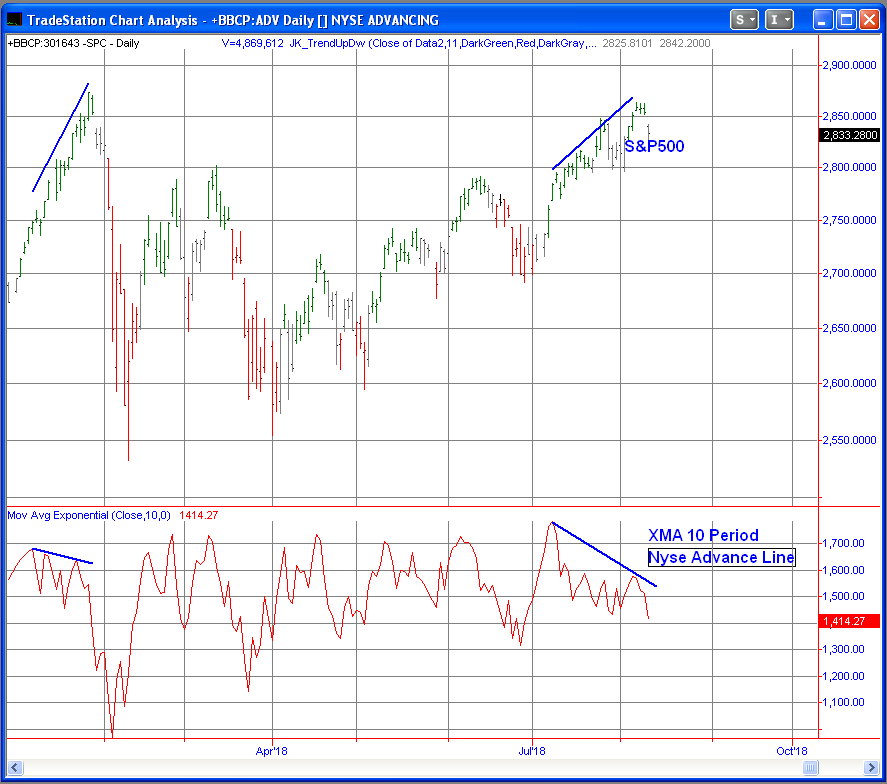The image size is (887, 784).
Task: Minimize the Chart Analysis window
Action: 823,20
